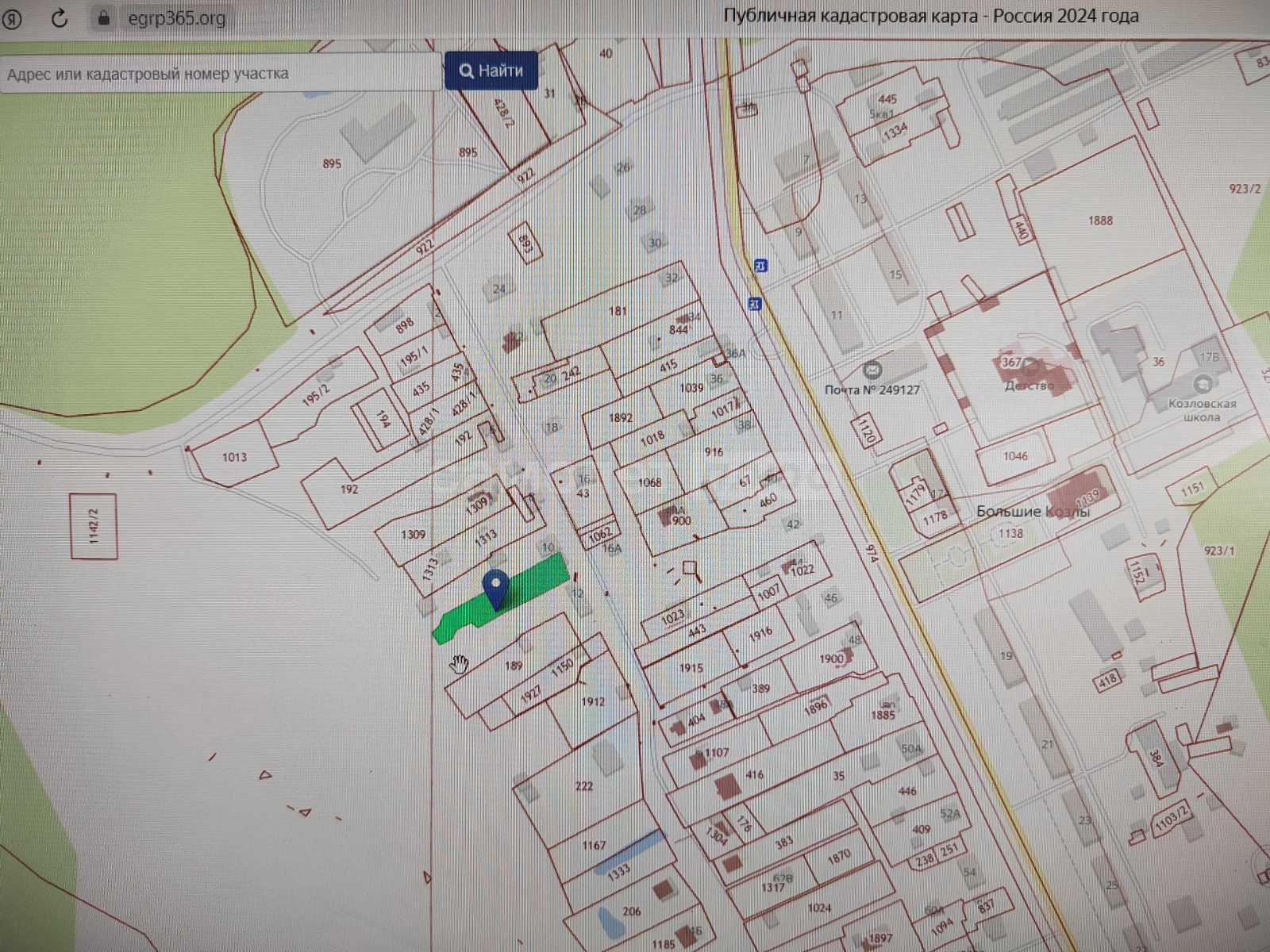Click the Большие Козлы village label
Screen dimensions: 1270x952
[1032, 512]
